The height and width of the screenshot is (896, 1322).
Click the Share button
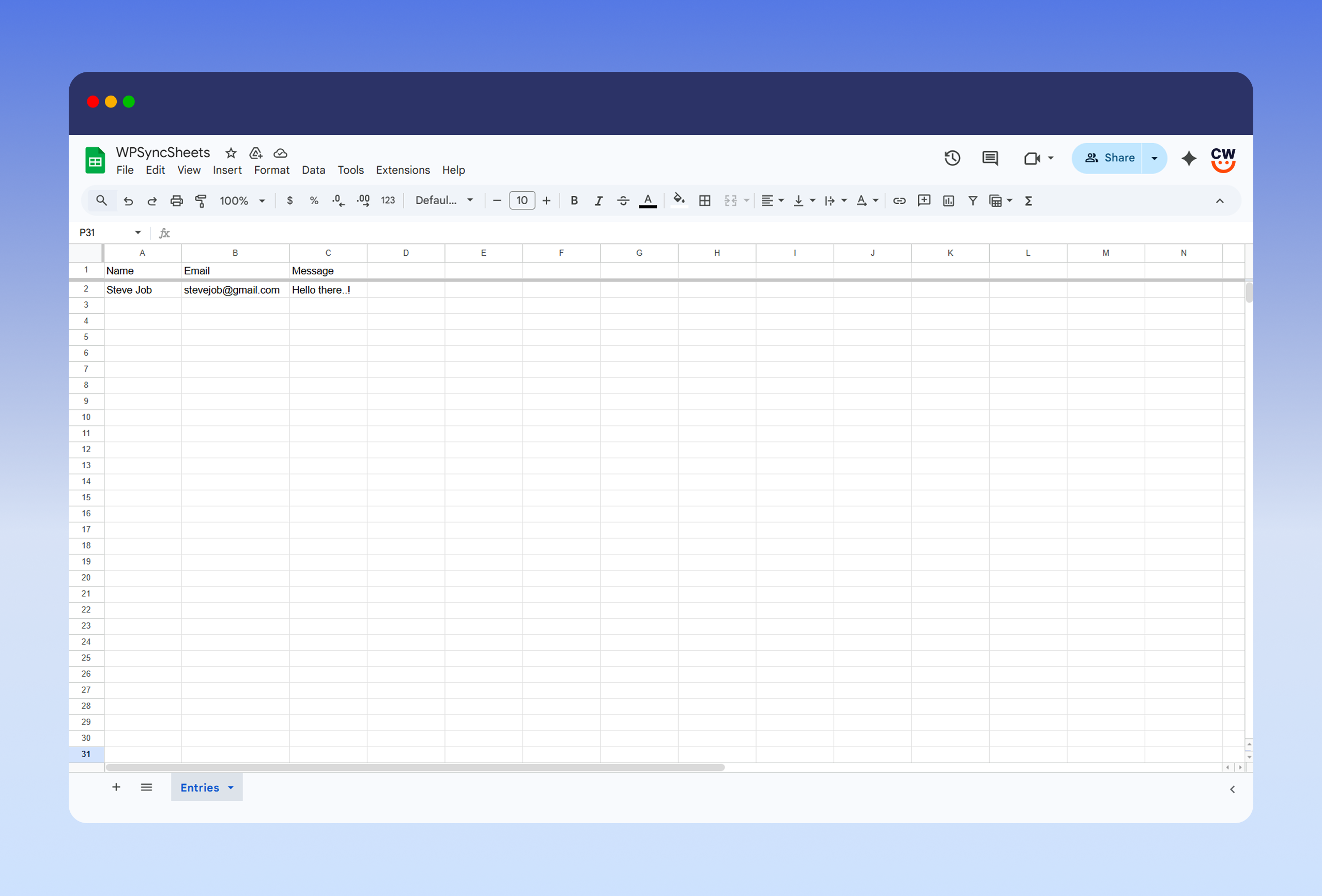click(x=1108, y=158)
